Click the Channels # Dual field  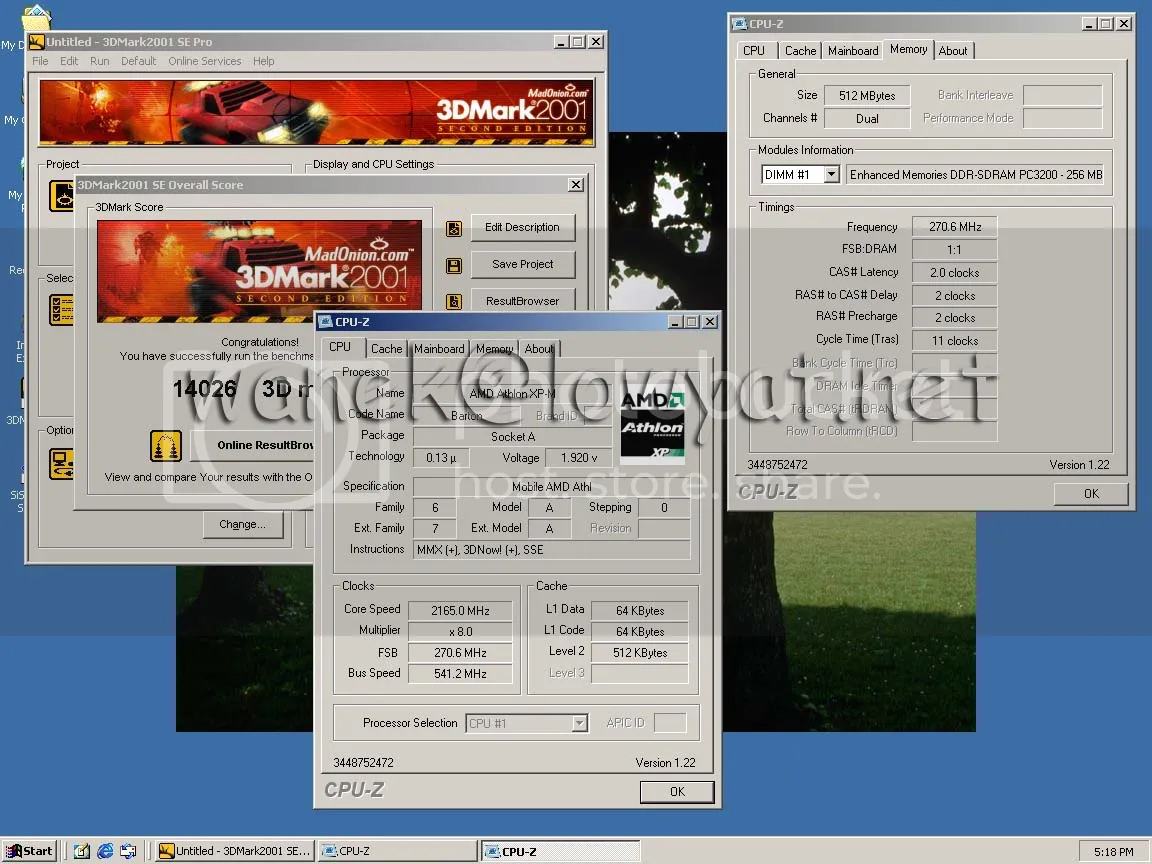(867, 118)
